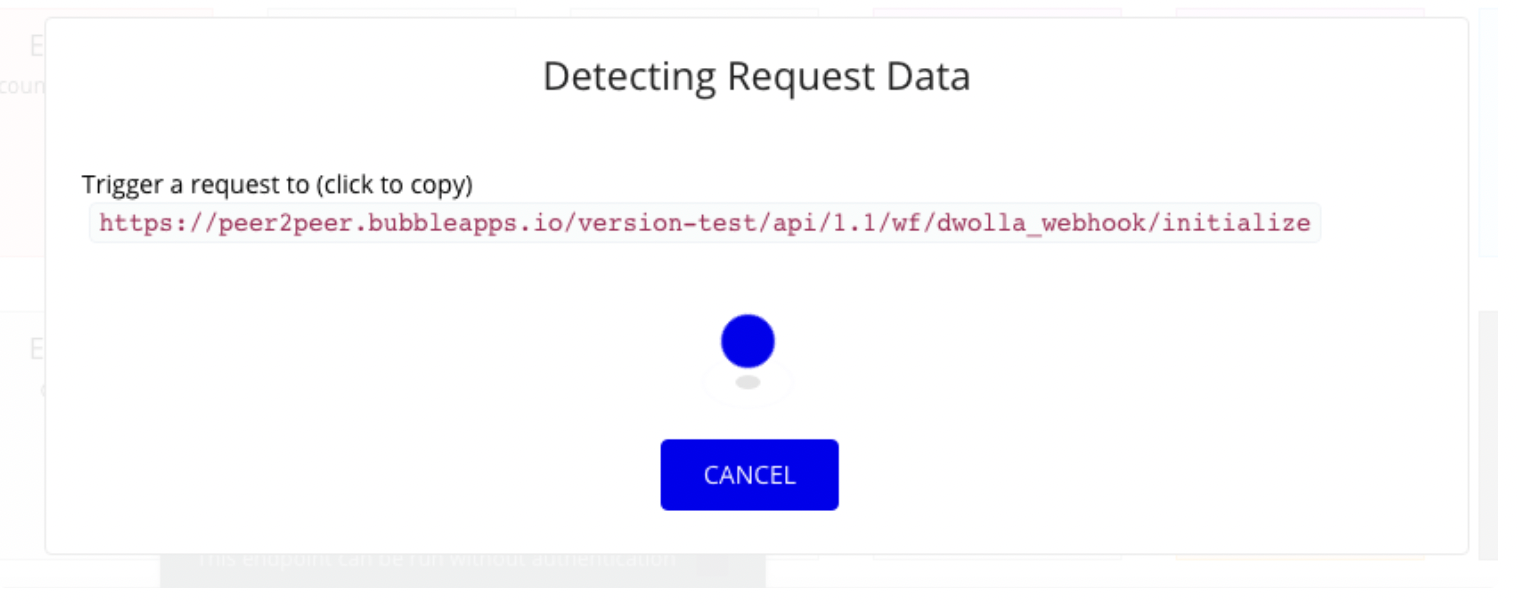
Task: Click the white space beside the CANCEL button
Action: [1000, 474]
